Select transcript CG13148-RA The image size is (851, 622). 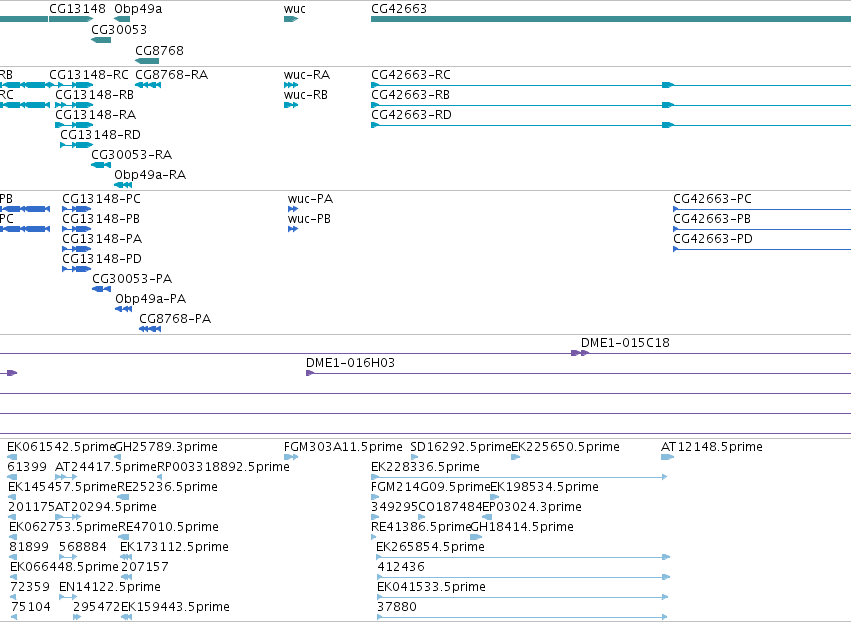tap(96, 115)
